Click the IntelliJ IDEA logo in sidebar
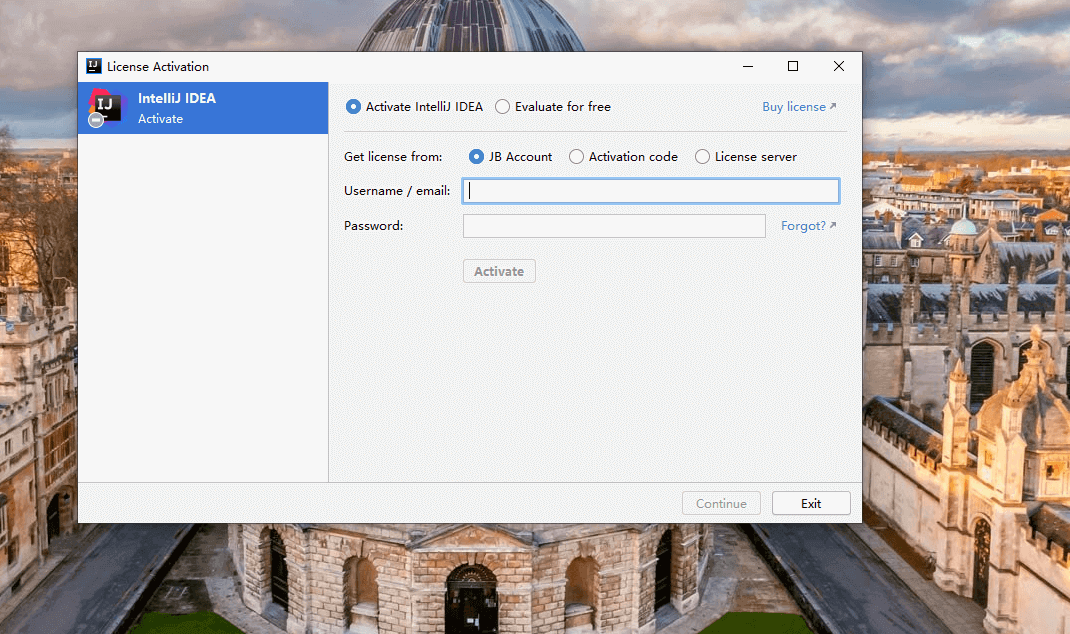The height and width of the screenshot is (634, 1070). tap(105, 107)
